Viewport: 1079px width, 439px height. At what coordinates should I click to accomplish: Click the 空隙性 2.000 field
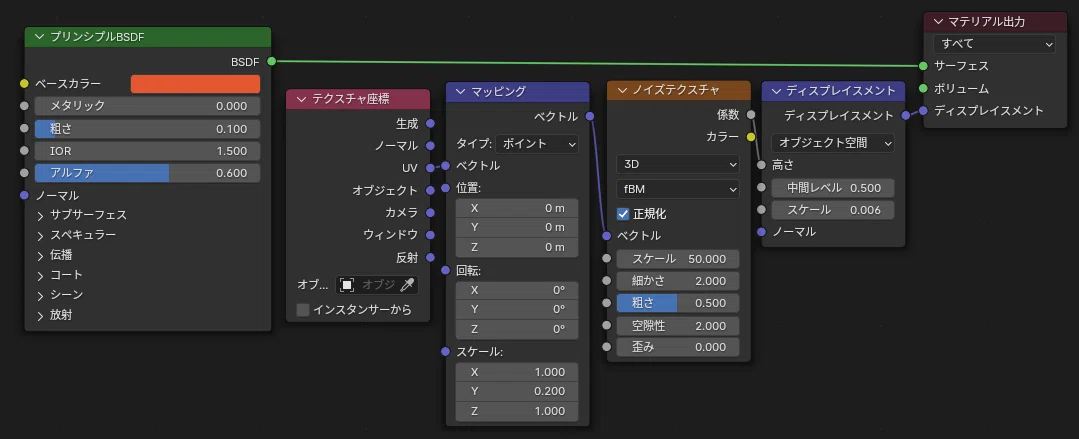pos(678,325)
